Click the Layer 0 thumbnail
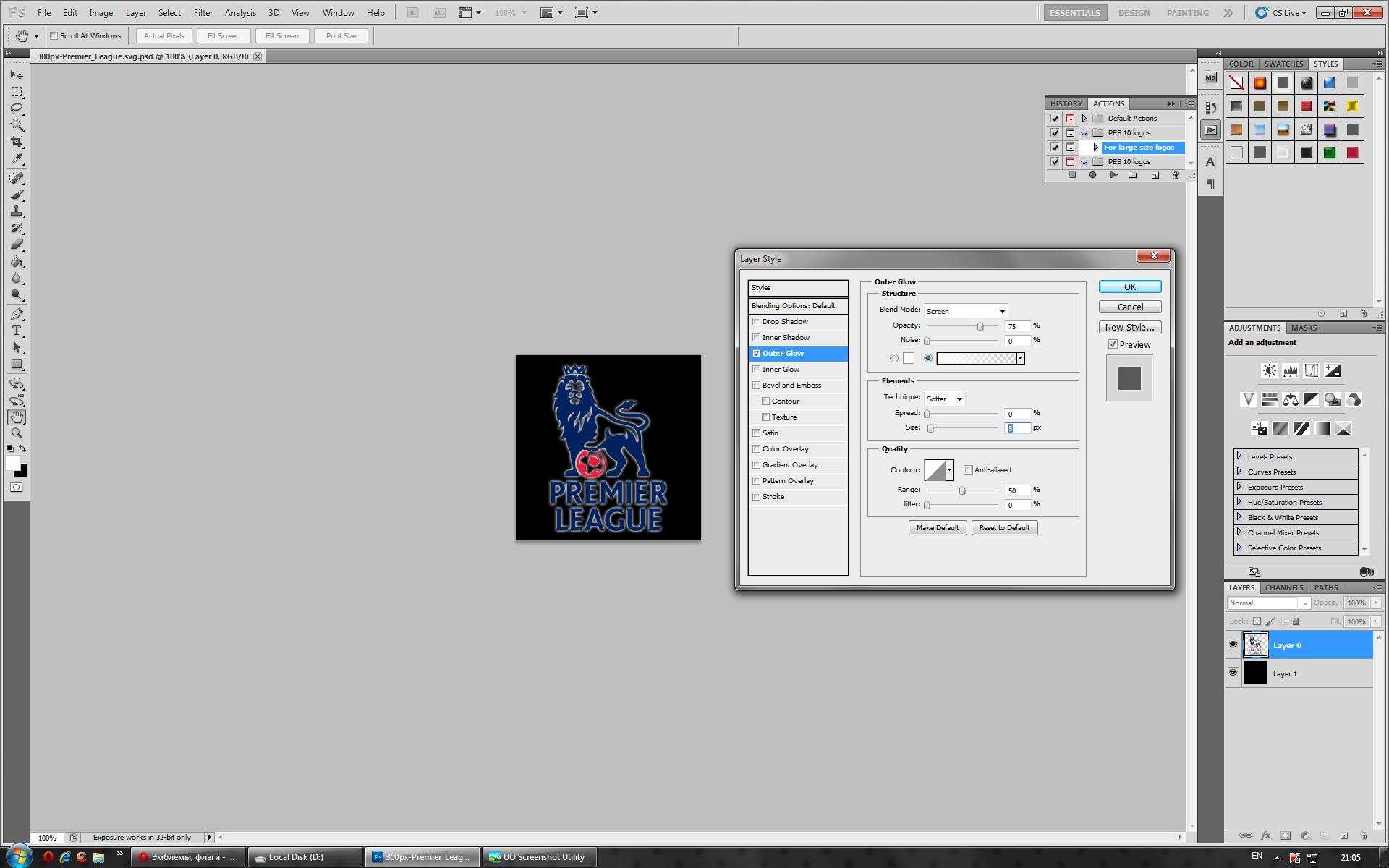Viewport: 1389px width, 868px height. (1255, 645)
